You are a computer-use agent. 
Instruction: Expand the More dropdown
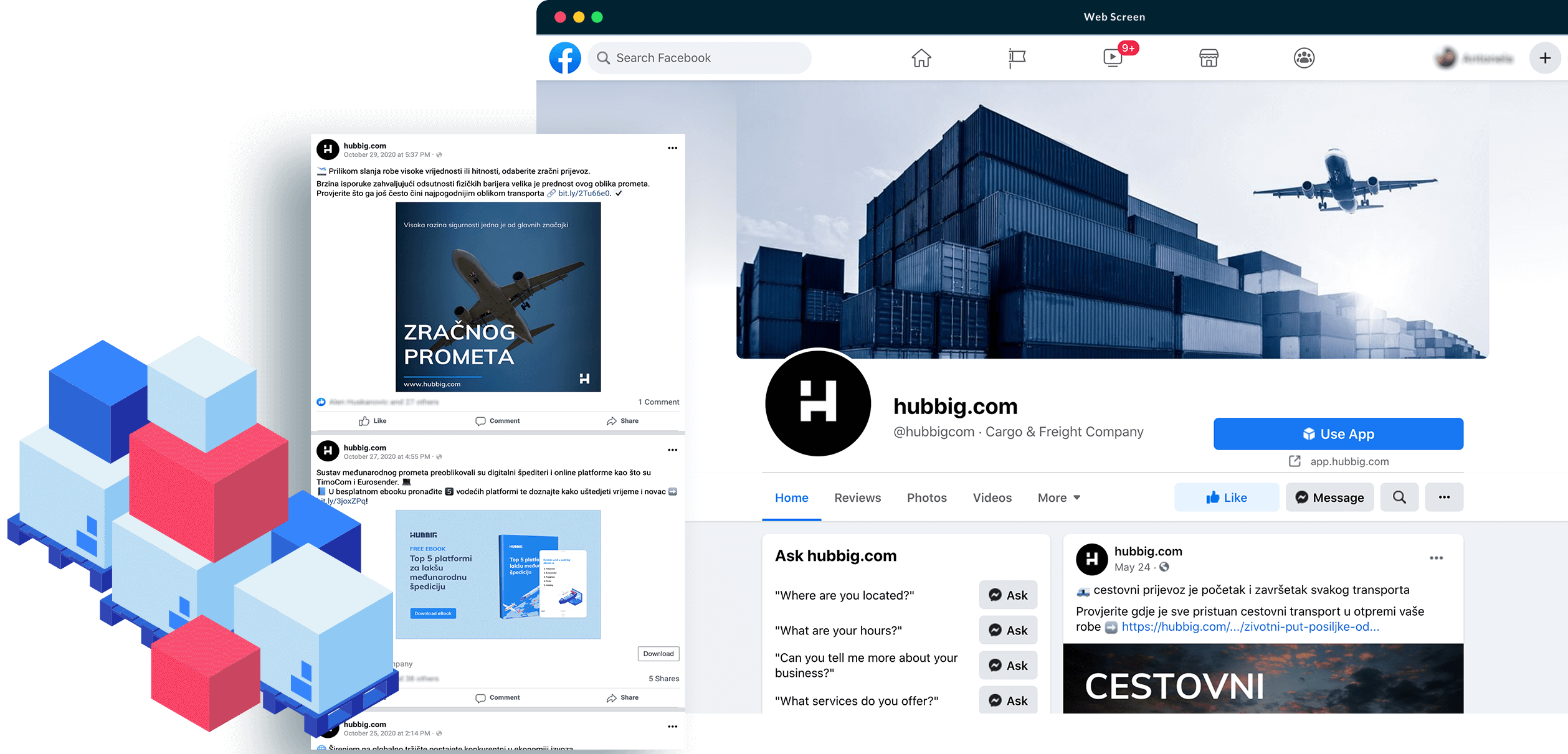[x=1059, y=497]
